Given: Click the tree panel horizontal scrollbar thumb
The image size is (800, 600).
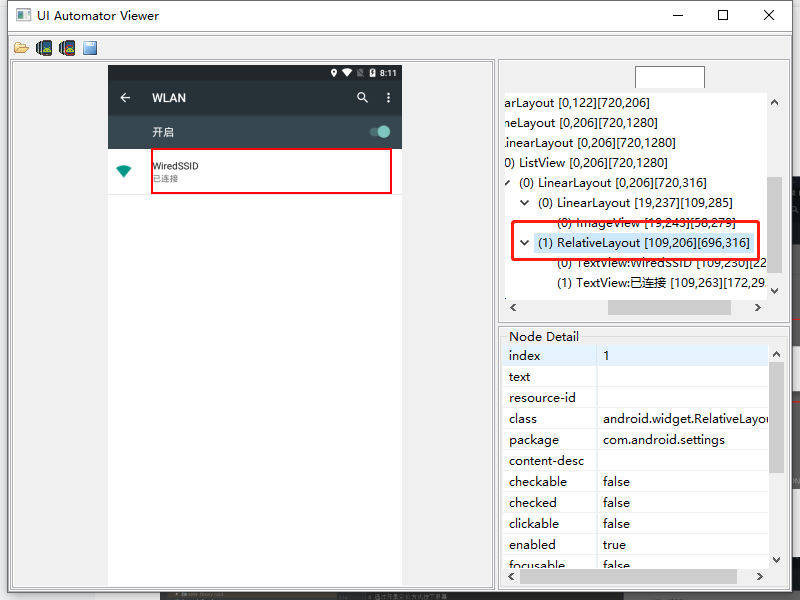Looking at the screenshot, I should coord(669,307).
